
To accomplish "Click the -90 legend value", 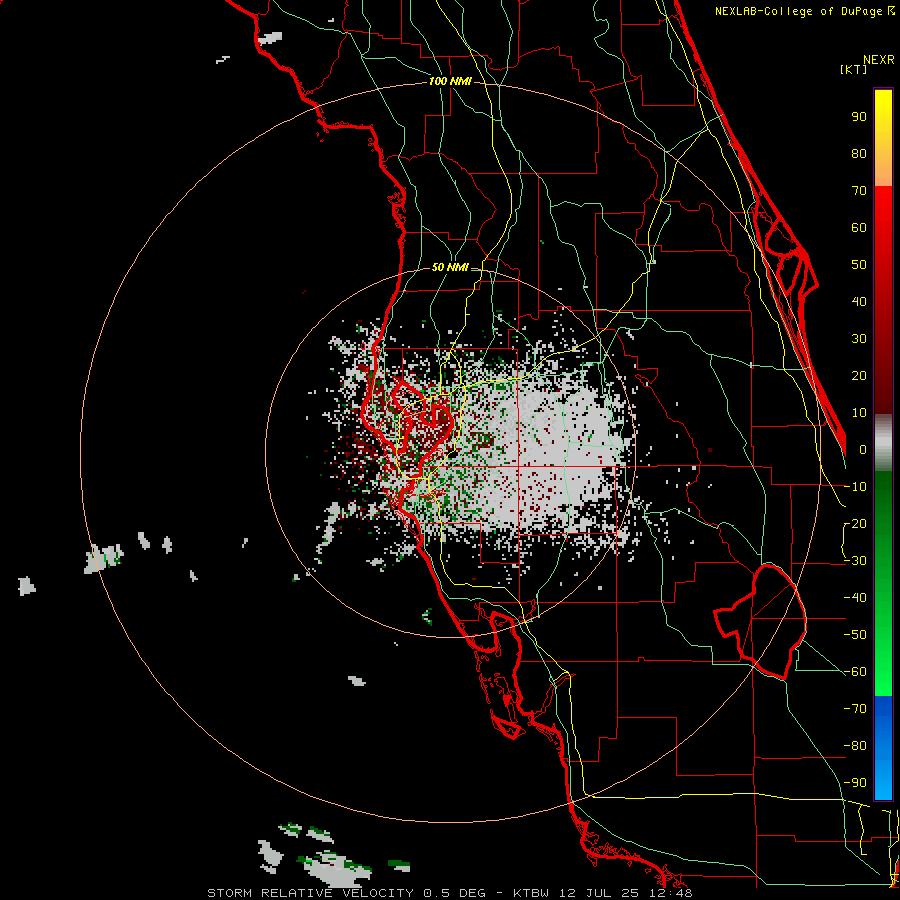I will coord(855,783).
